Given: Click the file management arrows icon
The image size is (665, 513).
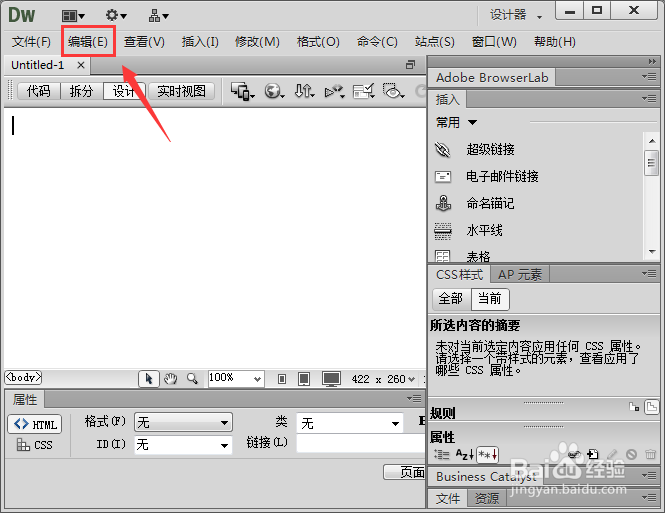Looking at the screenshot, I should pyautogui.click(x=304, y=91).
